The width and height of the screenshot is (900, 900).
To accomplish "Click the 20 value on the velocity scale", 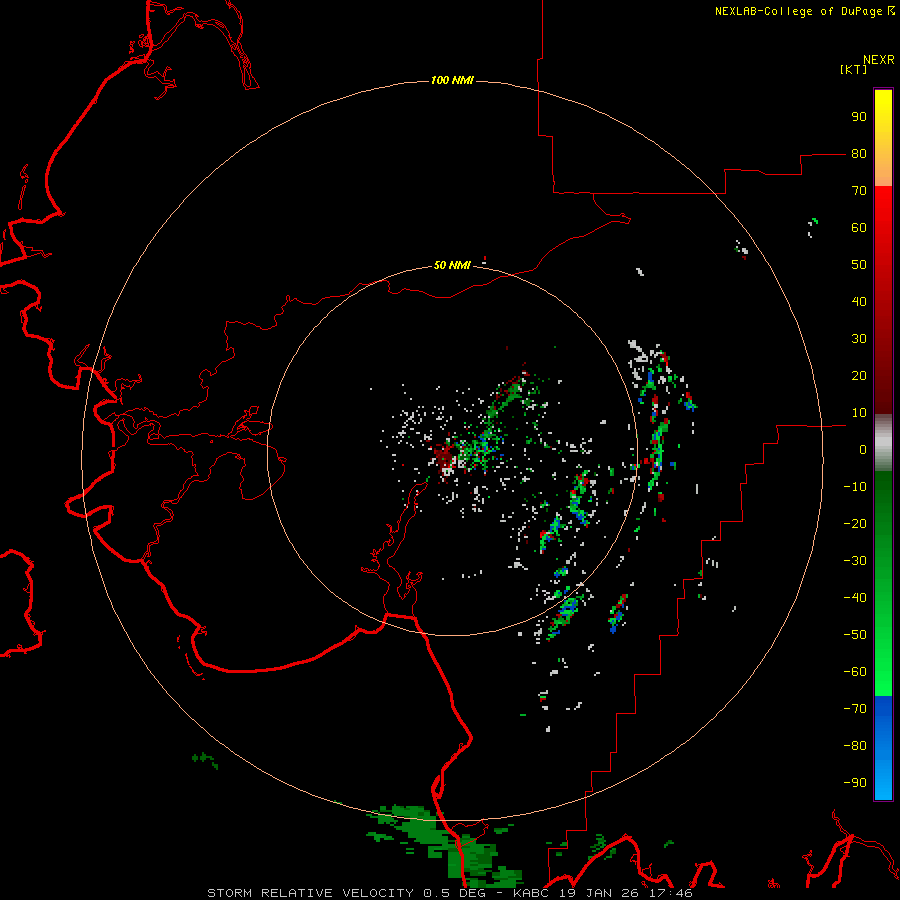I will (x=859, y=375).
